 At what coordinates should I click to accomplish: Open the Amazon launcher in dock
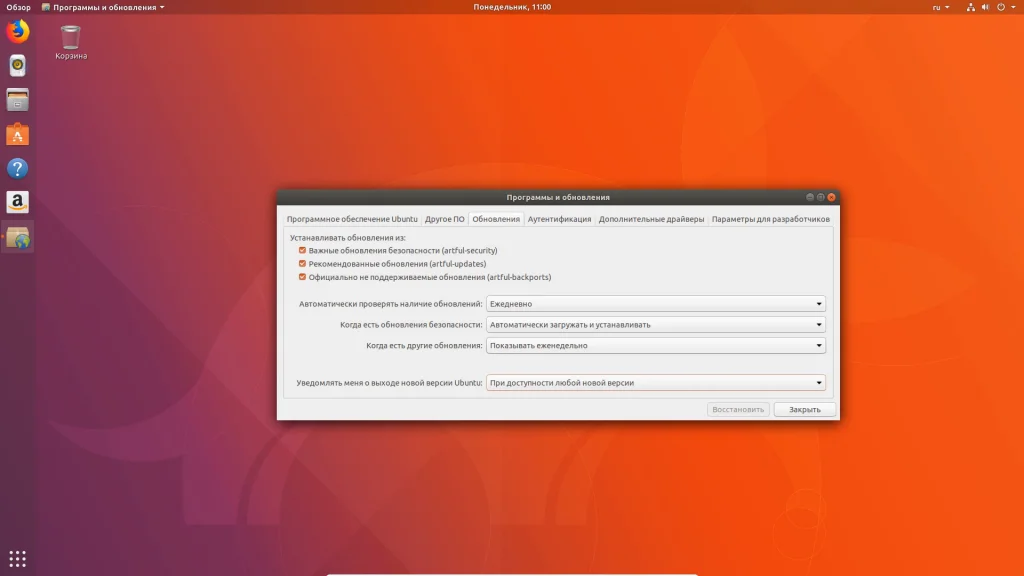pos(17,202)
